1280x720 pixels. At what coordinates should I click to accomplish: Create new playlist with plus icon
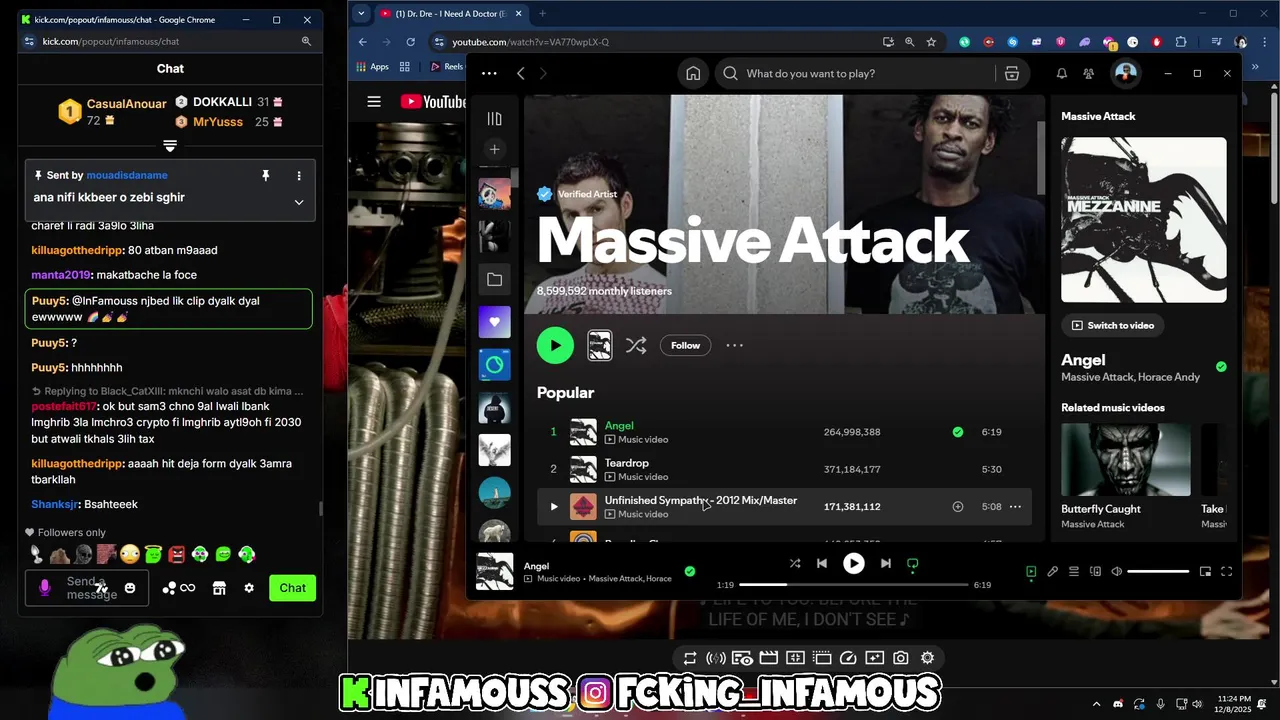(494, 149)
